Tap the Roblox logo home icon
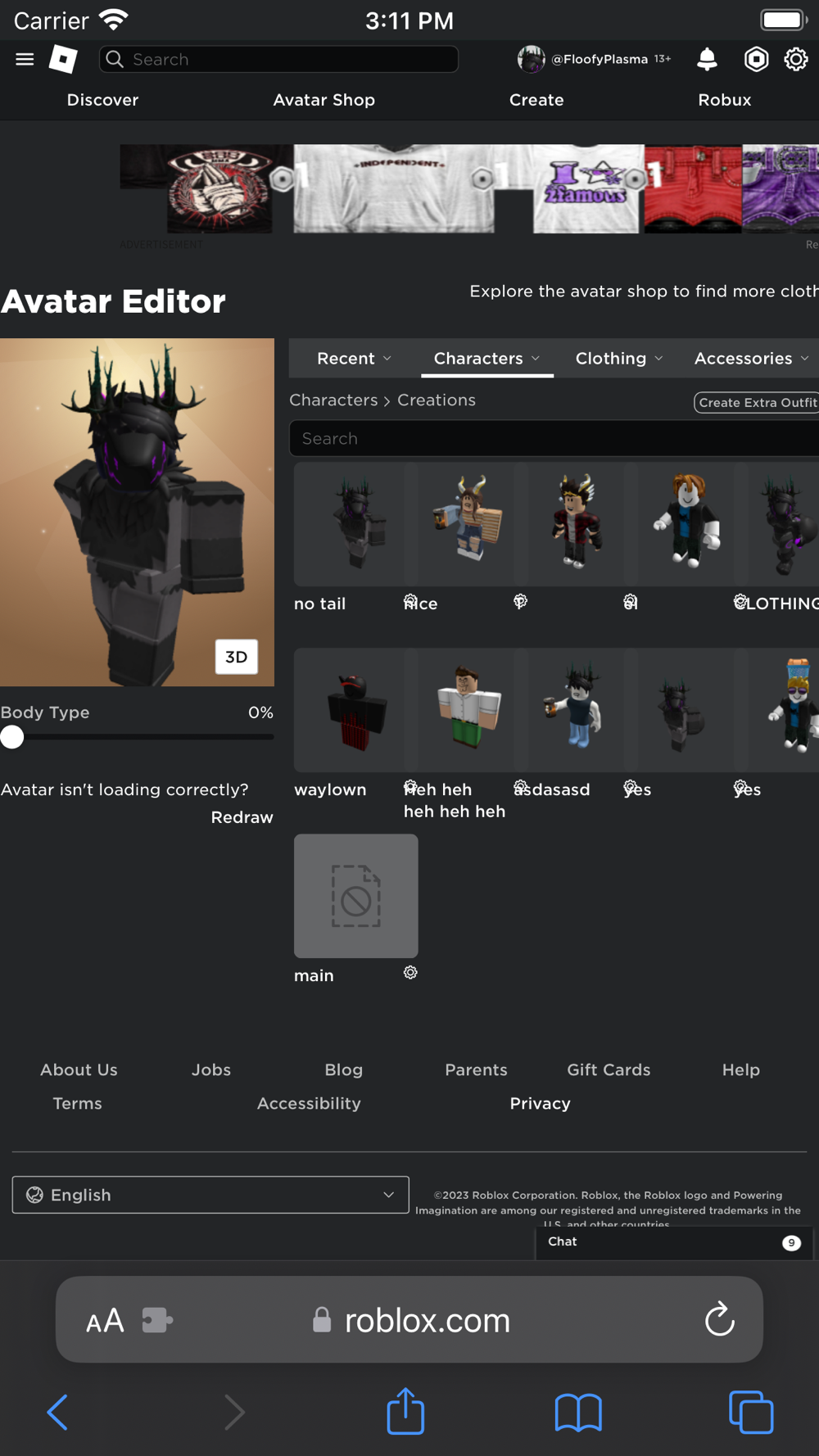The height and width of the screenshot is (1456, 819). point(63,59)
